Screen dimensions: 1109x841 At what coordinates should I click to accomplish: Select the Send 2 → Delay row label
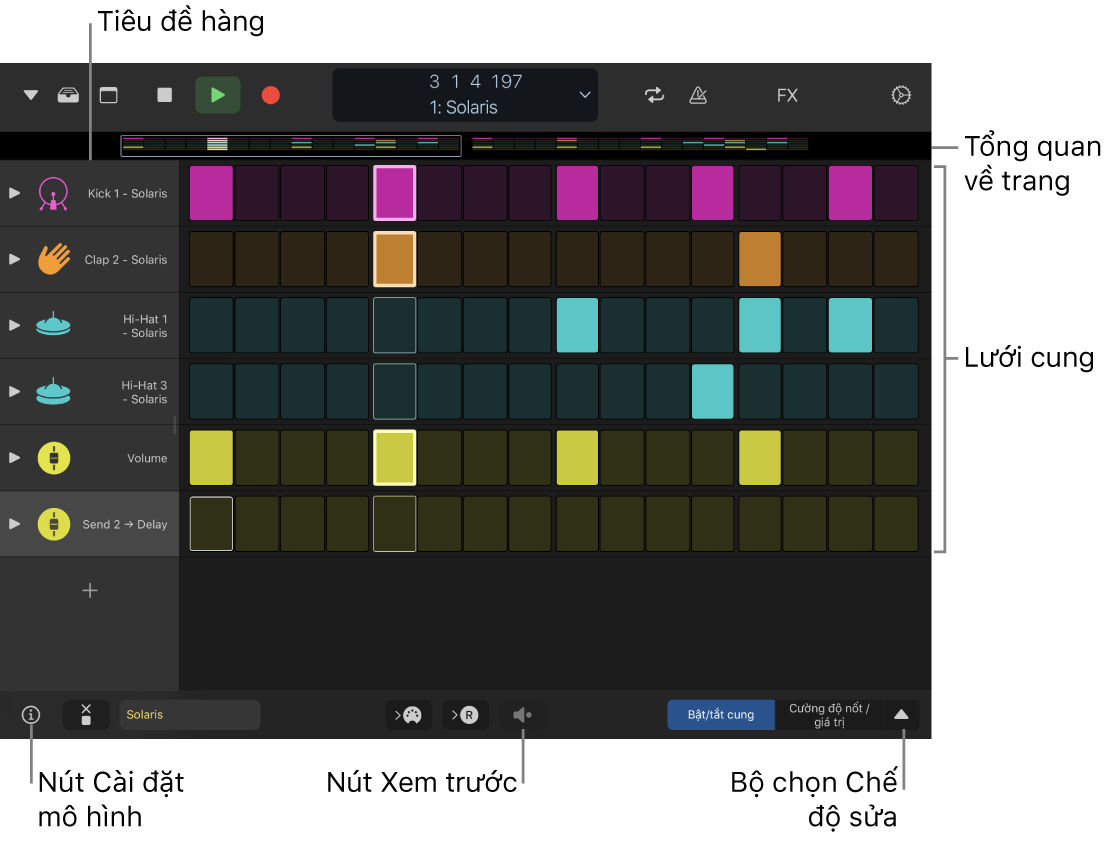click(124, 524)
